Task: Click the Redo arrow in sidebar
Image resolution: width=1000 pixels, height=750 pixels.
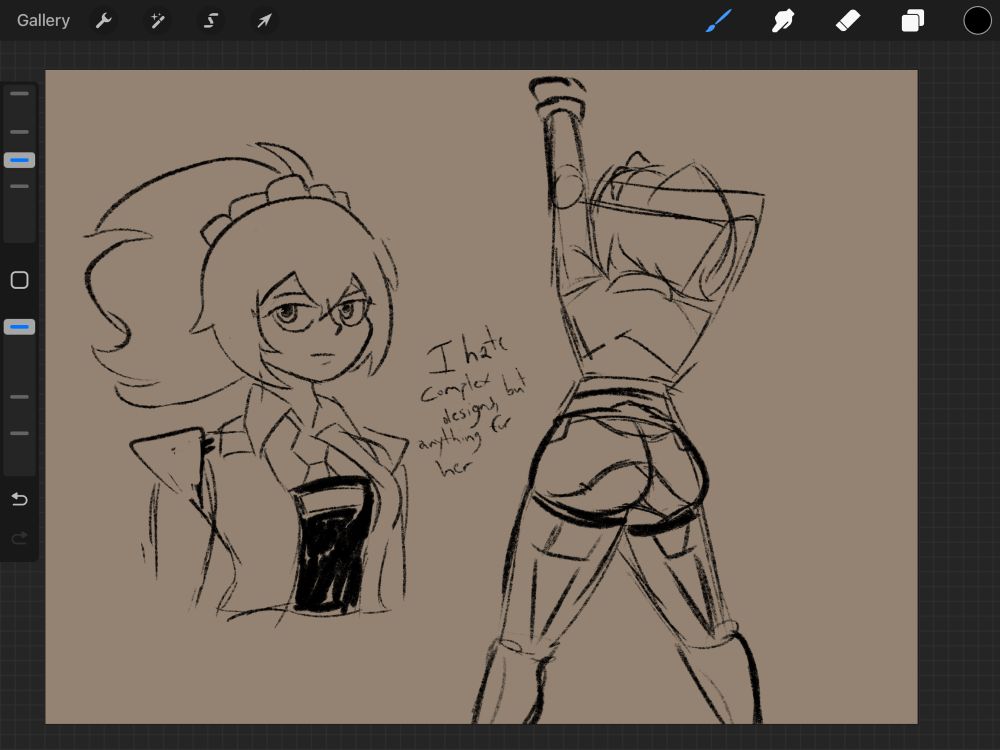Action: (19, 539)
